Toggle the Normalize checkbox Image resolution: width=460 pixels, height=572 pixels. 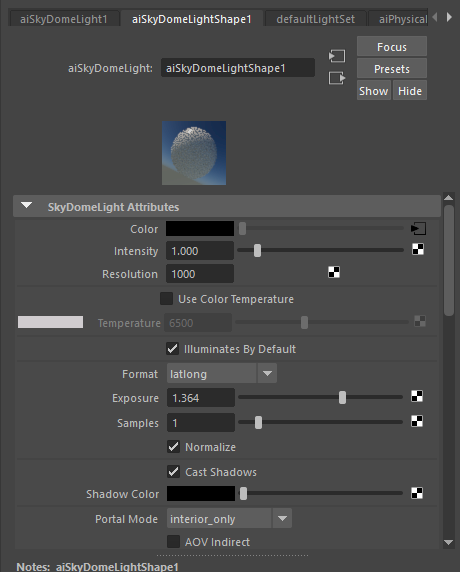click(x=173, y=447)
